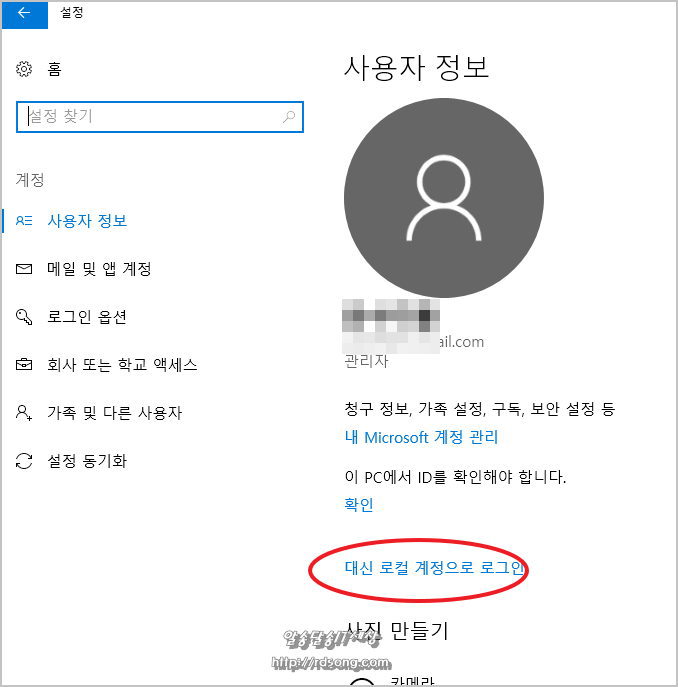Click the magnifier icon in search box
This screenshot has height=687, width=678.
[x=289, y=117]
